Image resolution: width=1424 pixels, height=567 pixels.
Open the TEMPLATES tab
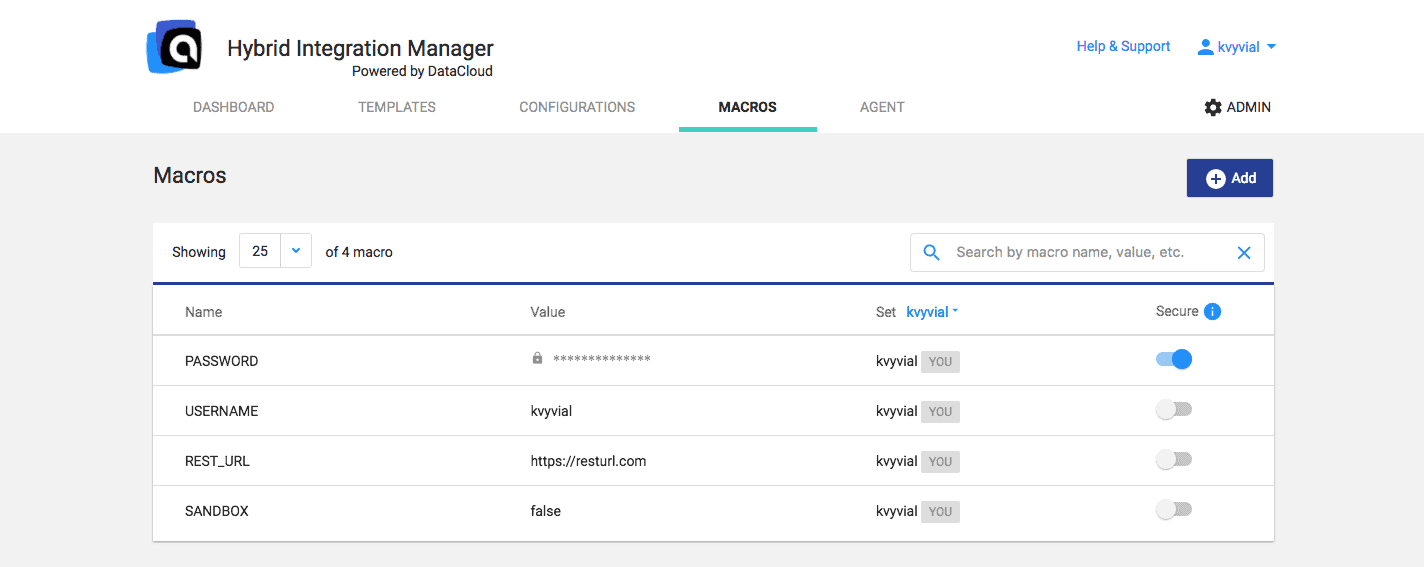point(397,107)
